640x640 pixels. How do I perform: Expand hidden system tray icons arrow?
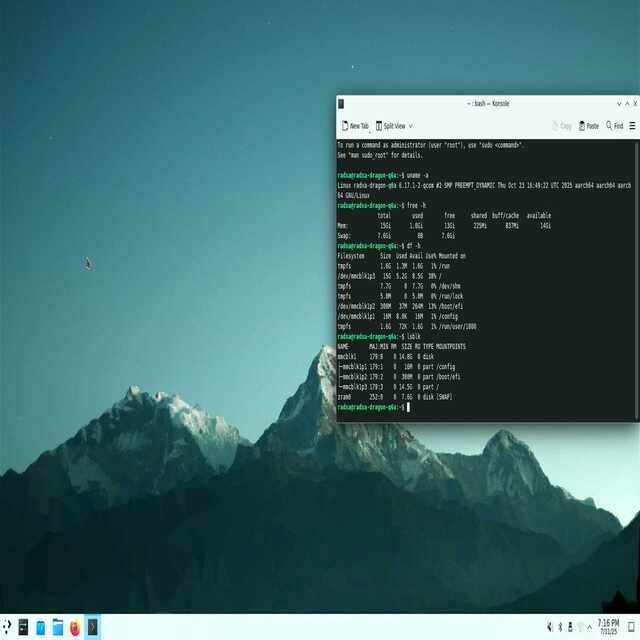[x=589, y=627]
